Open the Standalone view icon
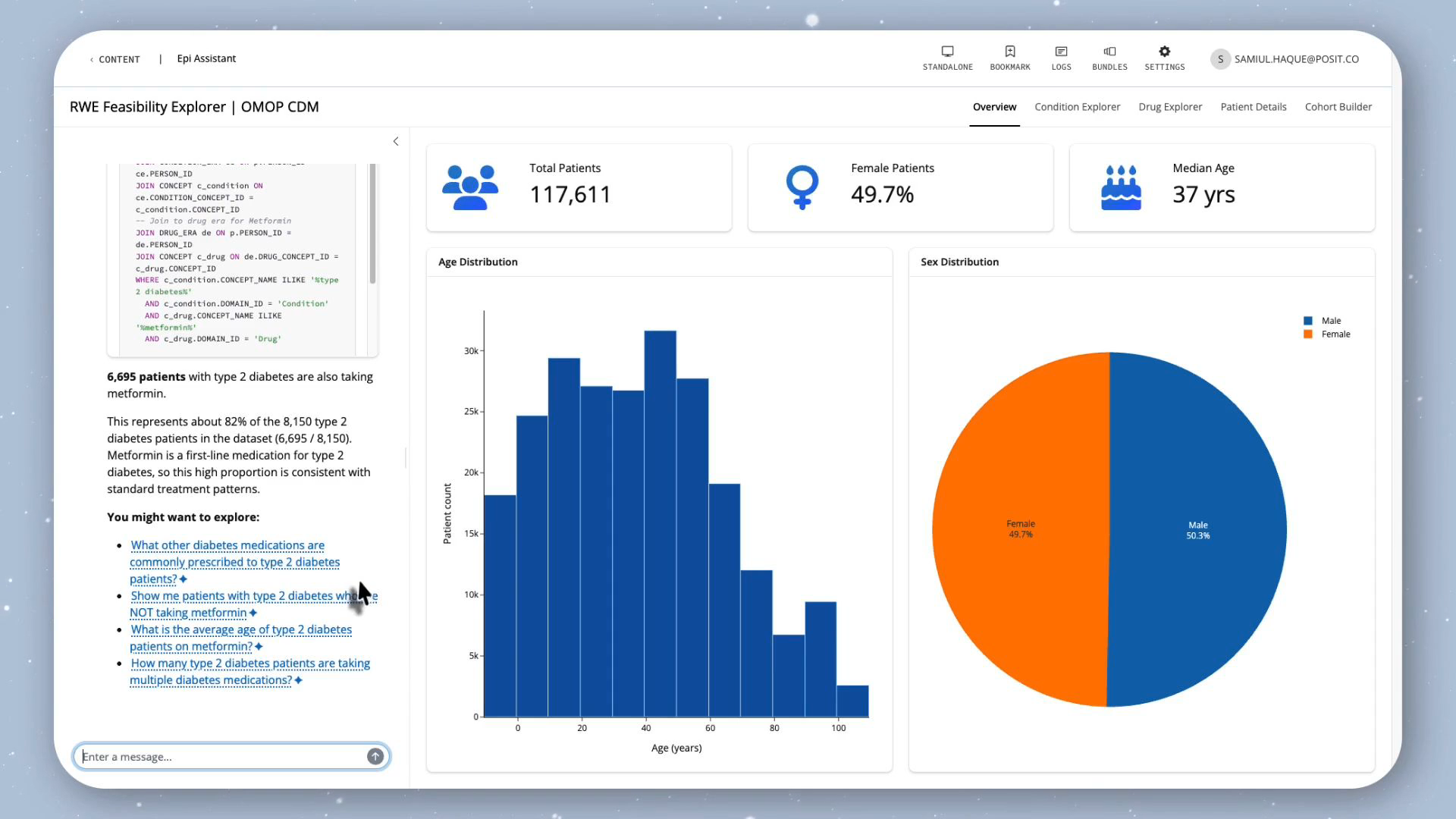Screen dimensions: 1456x819 [947, 52]
